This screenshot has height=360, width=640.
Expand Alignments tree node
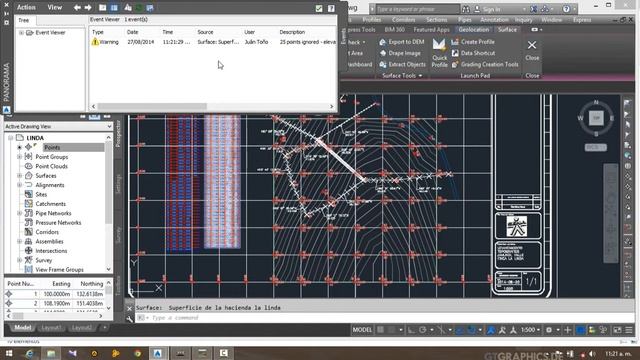point(19,185)
